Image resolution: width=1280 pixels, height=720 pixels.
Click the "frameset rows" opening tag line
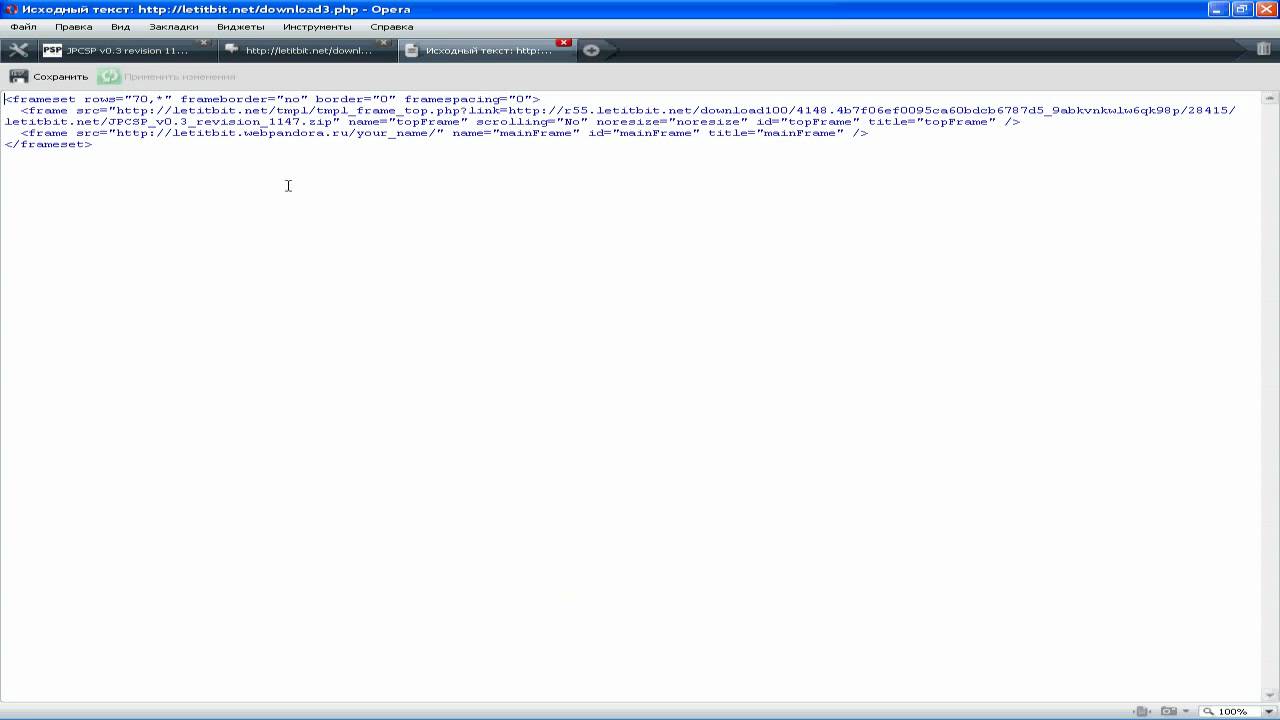(272, 99)
